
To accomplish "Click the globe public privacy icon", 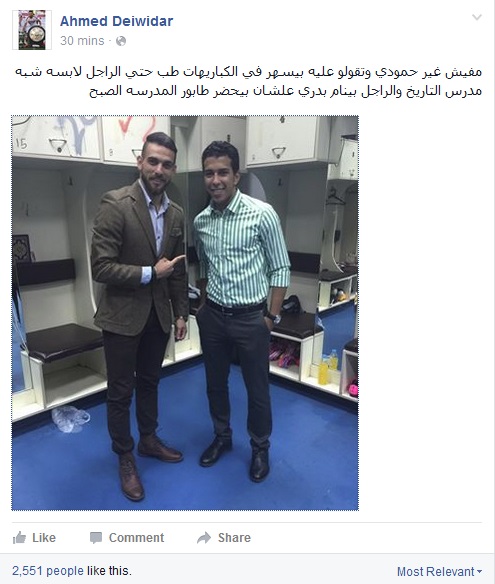I will tap(121, 41).
